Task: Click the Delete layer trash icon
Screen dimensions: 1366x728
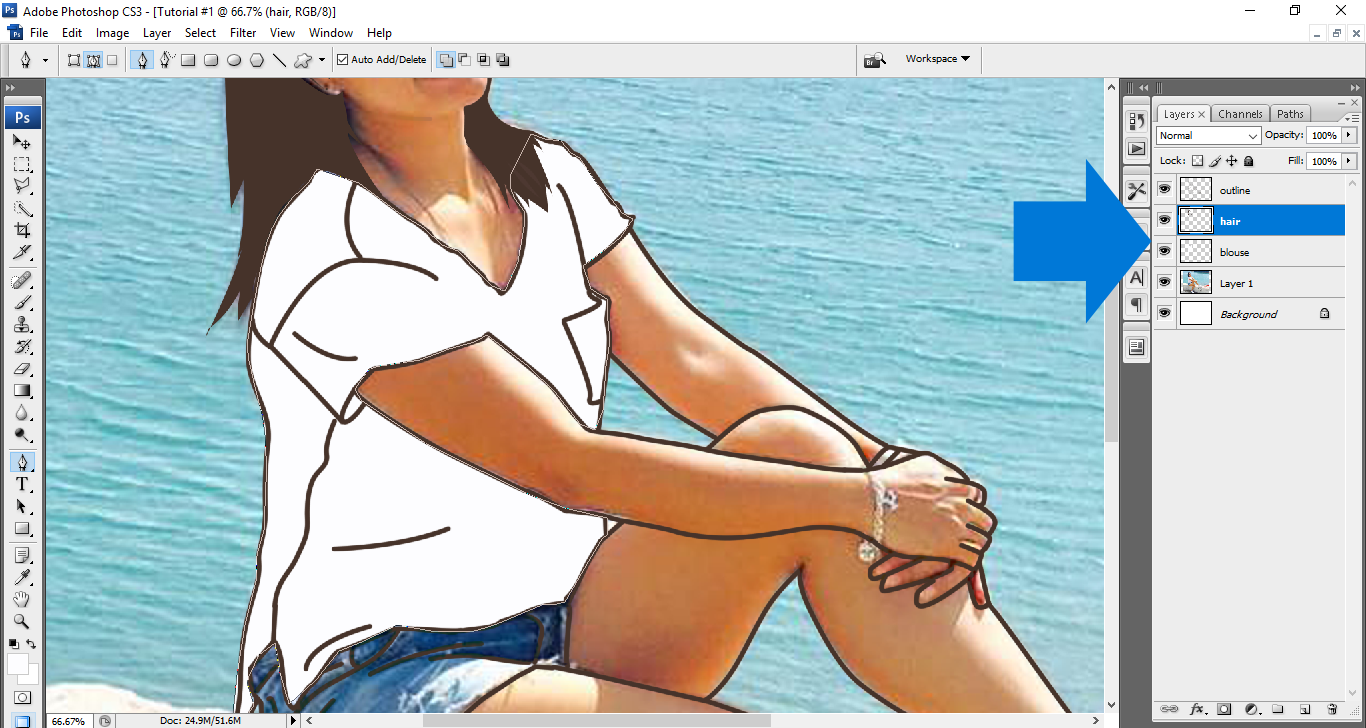Action: coord(1332,709)
